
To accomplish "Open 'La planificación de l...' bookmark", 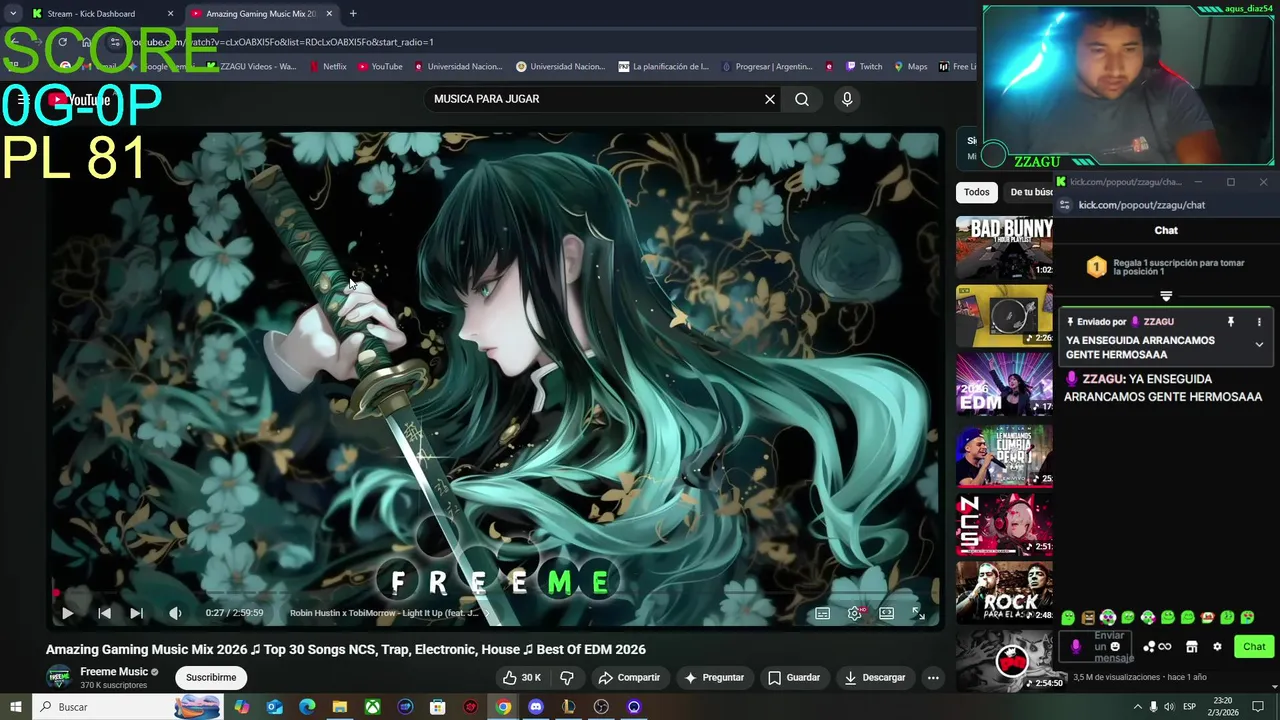I will tap(664, 67).
